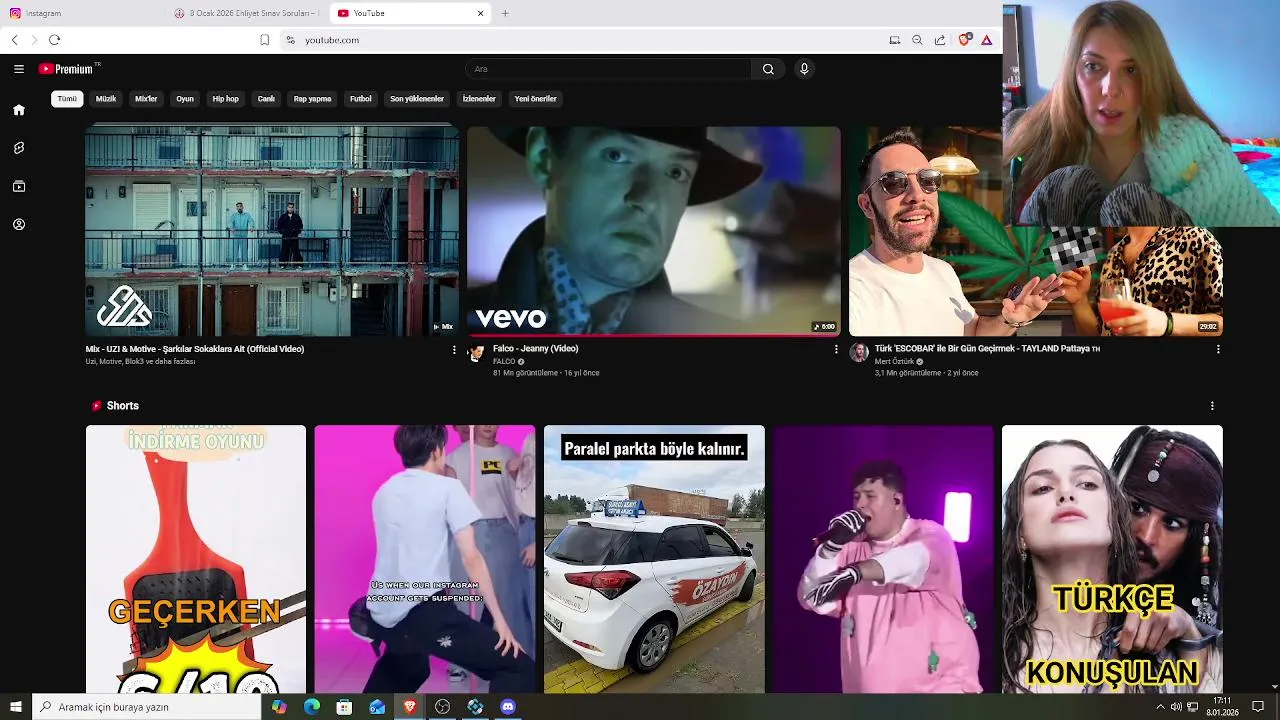This screenshot has height=720, width=1280.
Task: Open Mert Öztürk channel name link
Action: click(894, 361)
